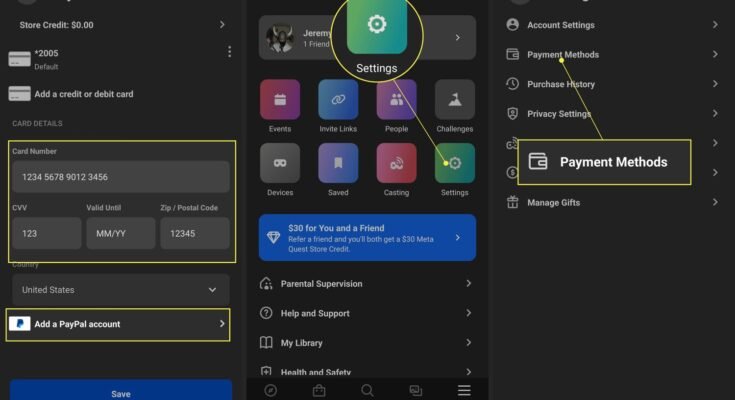Select Add a PayPal account
The image size is (735, 400).
(118, 324)
